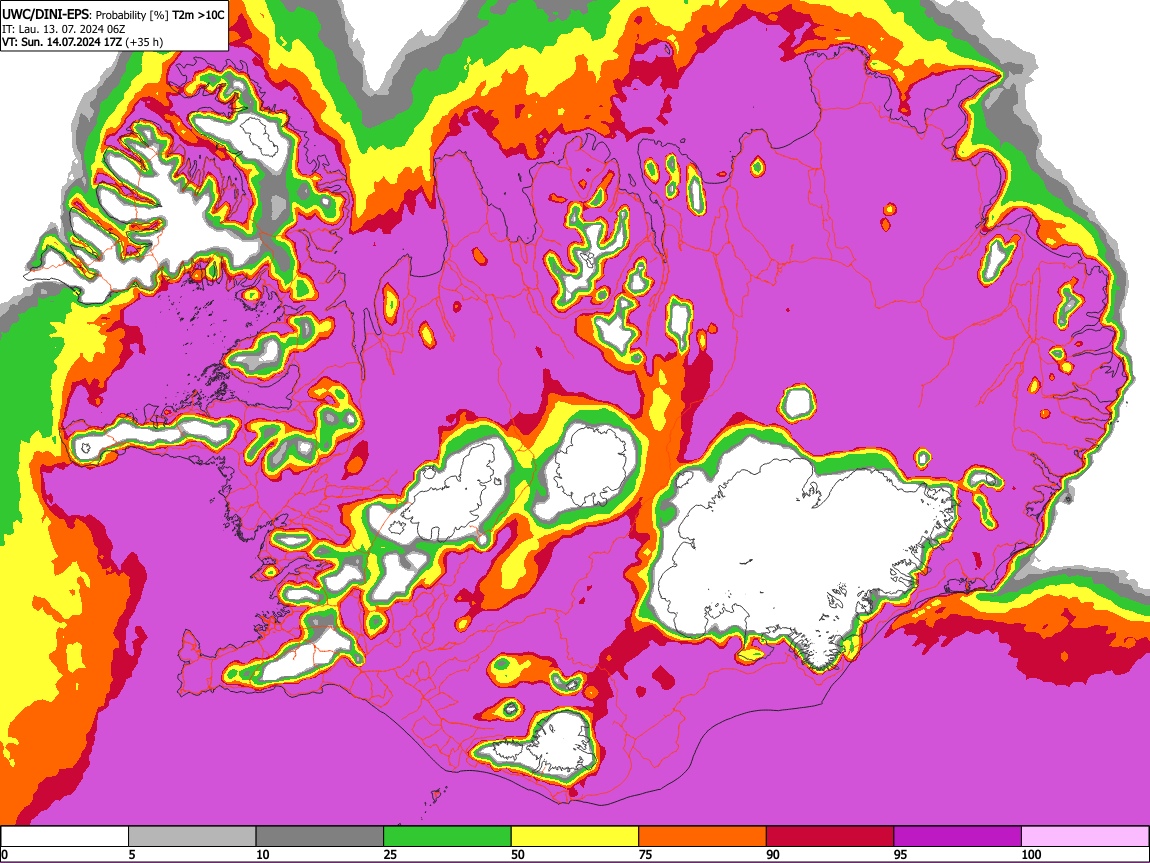
Task: Click the legend value '75'
Action: coord(645,854)
